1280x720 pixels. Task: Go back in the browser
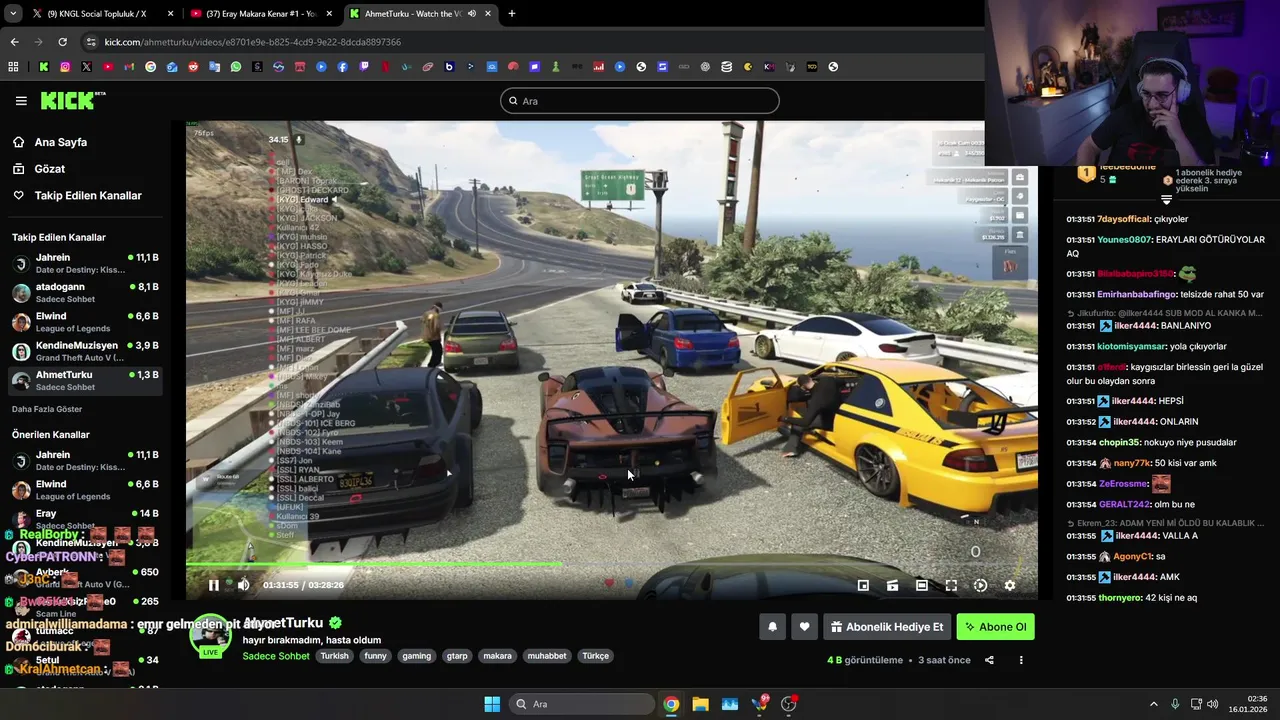point(14,42)
